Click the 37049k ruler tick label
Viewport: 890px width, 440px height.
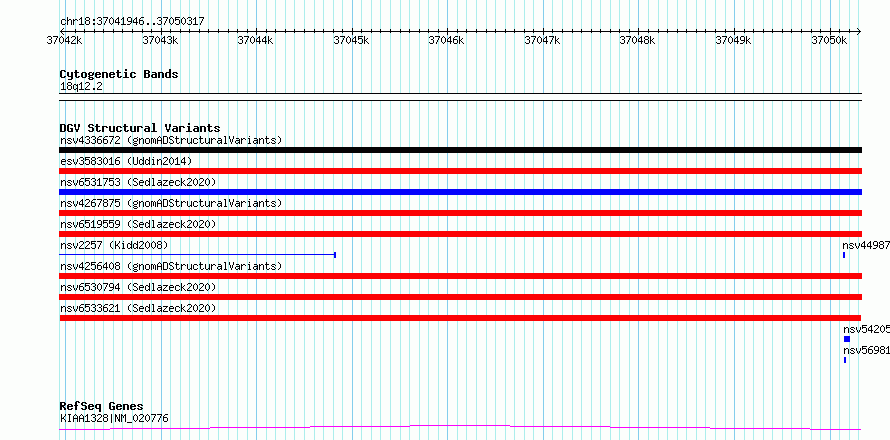point(734,40)
